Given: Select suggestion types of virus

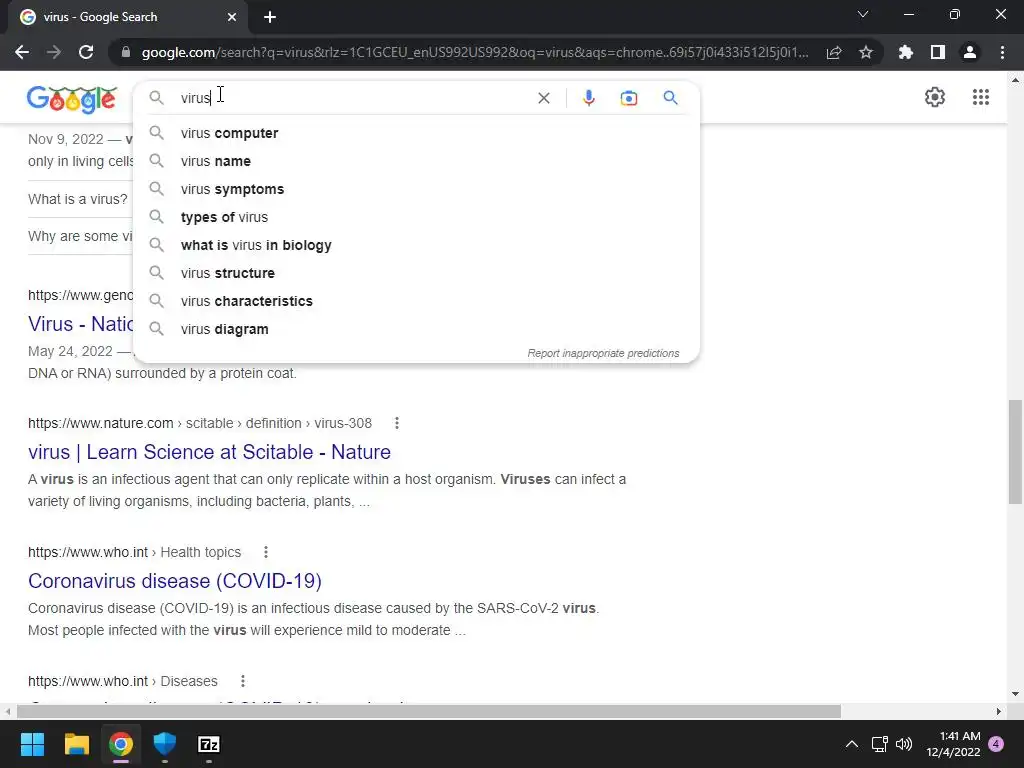Looking at the screenshot, I should pyautogui.click(x=416, y=217).
